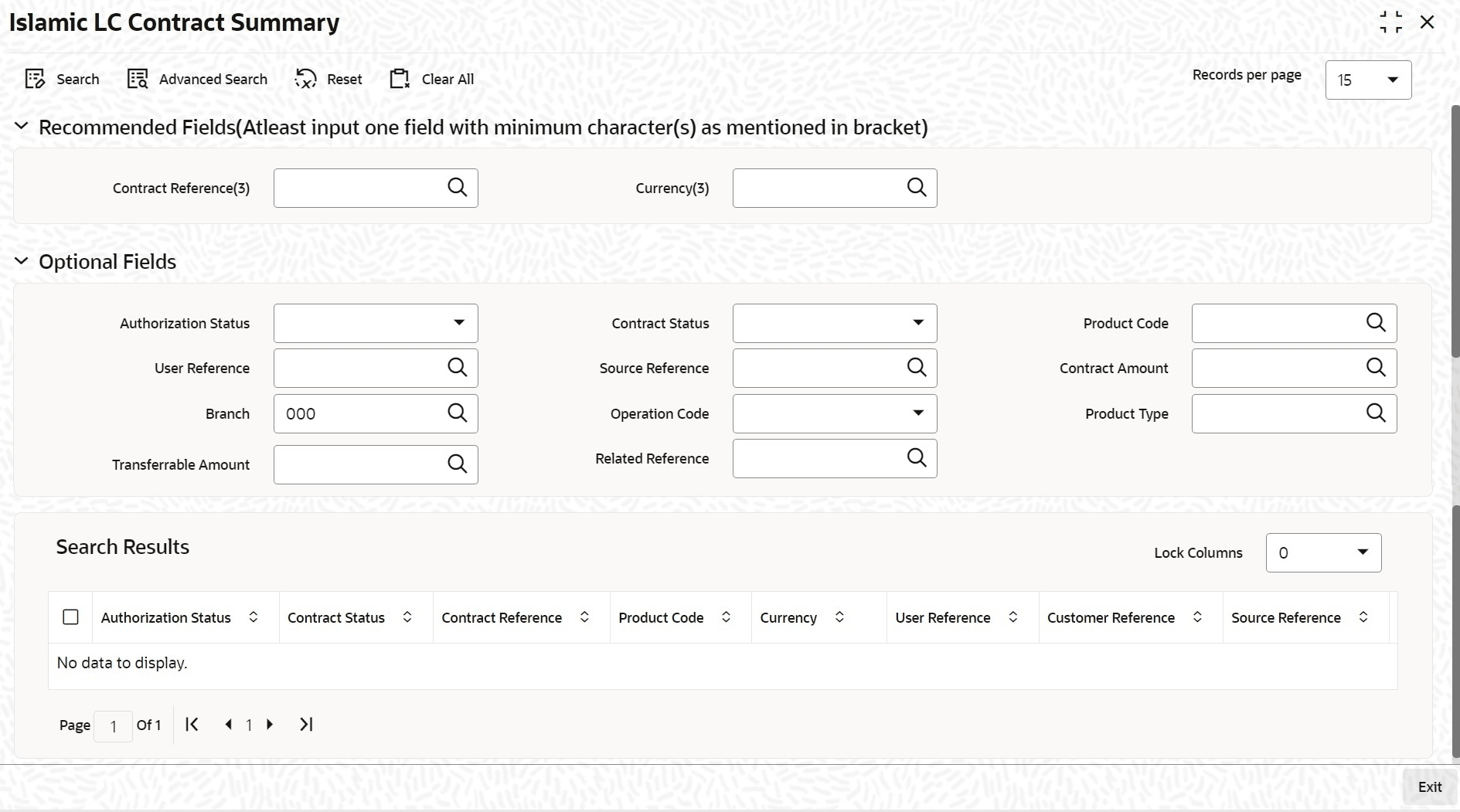
Task: Click the Advanced Search icon
Action: click(138, 79)
